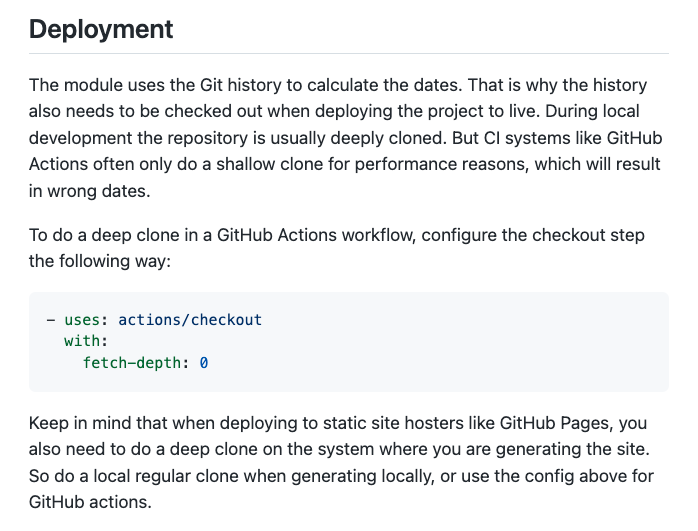
Task: Click the Deployment section heading
Action: click(x=101, y=29)
